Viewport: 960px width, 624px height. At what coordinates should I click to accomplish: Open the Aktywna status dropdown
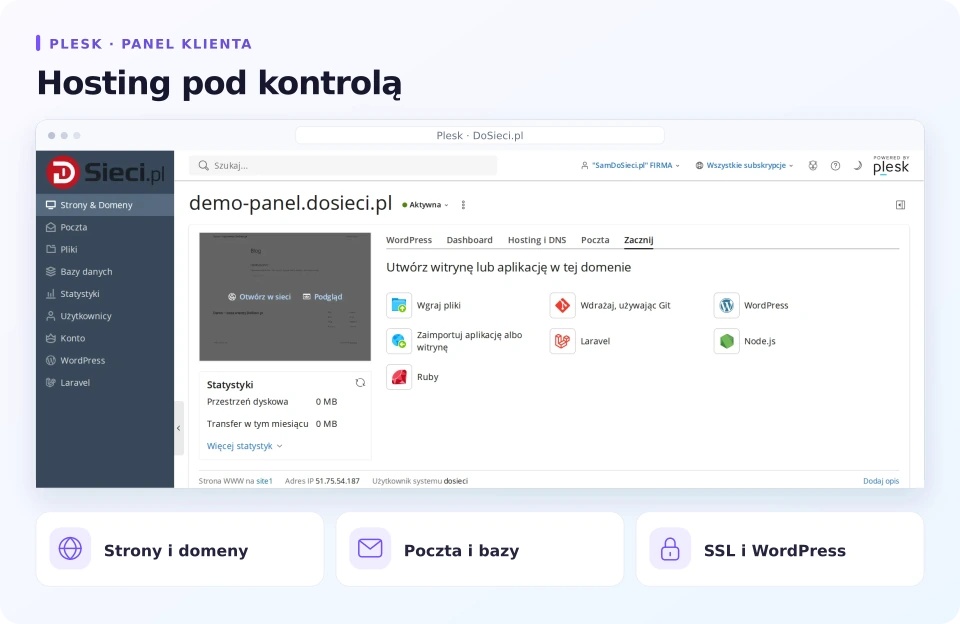(x=426, y=205)
